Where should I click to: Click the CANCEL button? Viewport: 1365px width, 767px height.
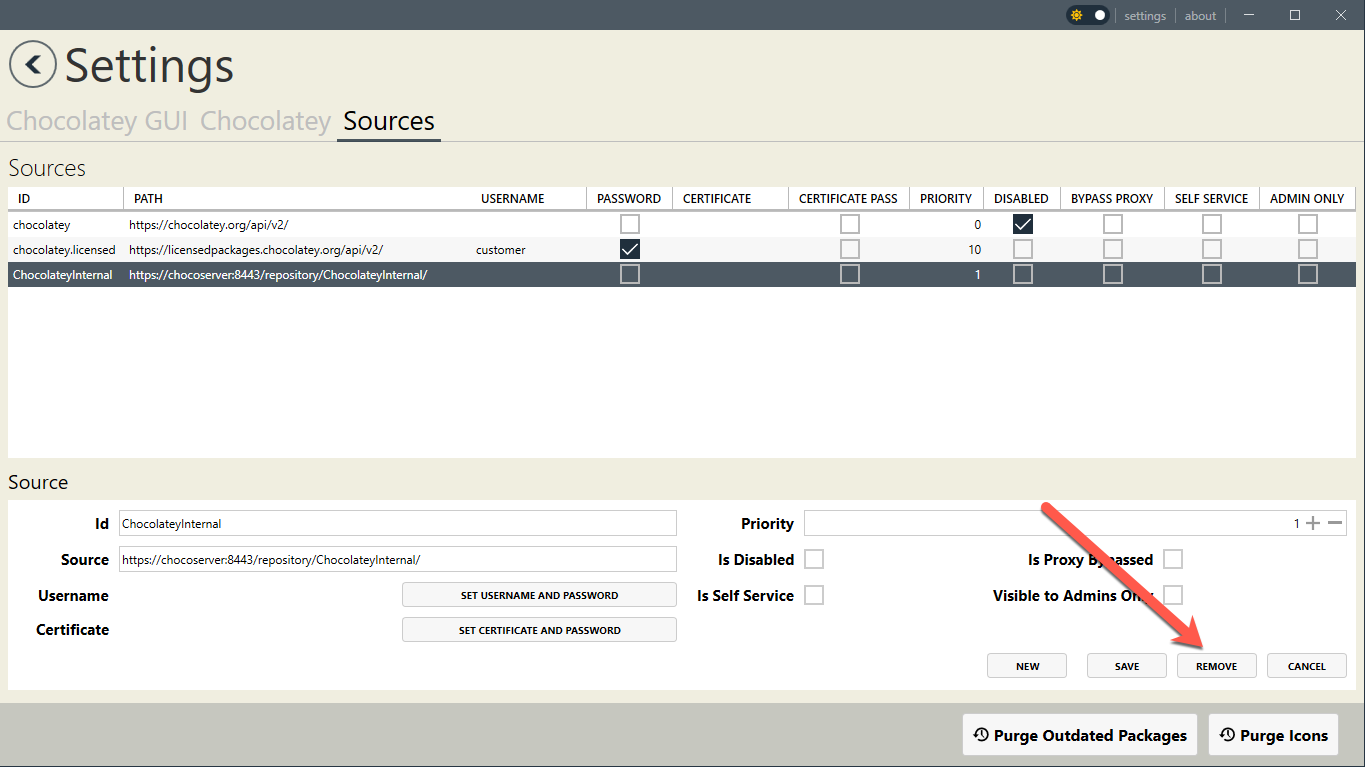pyautogui.click(x=1307, y=666)
